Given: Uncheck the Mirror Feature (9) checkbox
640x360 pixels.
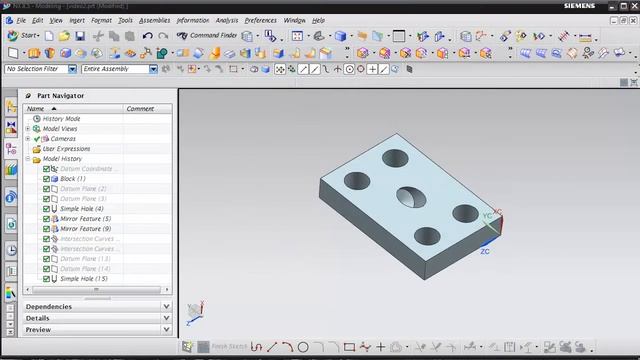Looking at the screenshot, I should click(46, 229).
